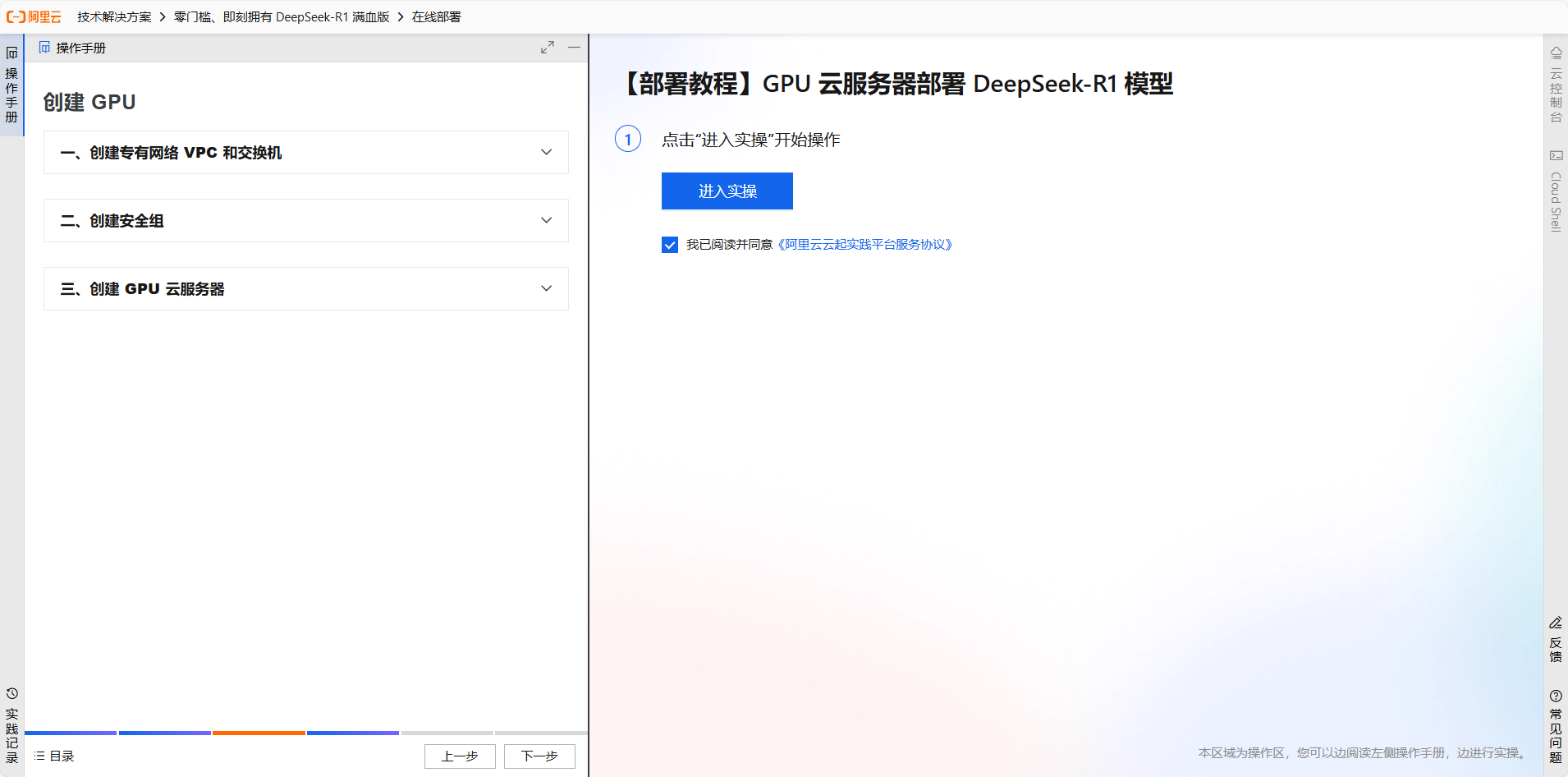The image size is (1568, 777).
Task: Click the 常见问题 question mark icon
Action: (x=1556, y=696)
